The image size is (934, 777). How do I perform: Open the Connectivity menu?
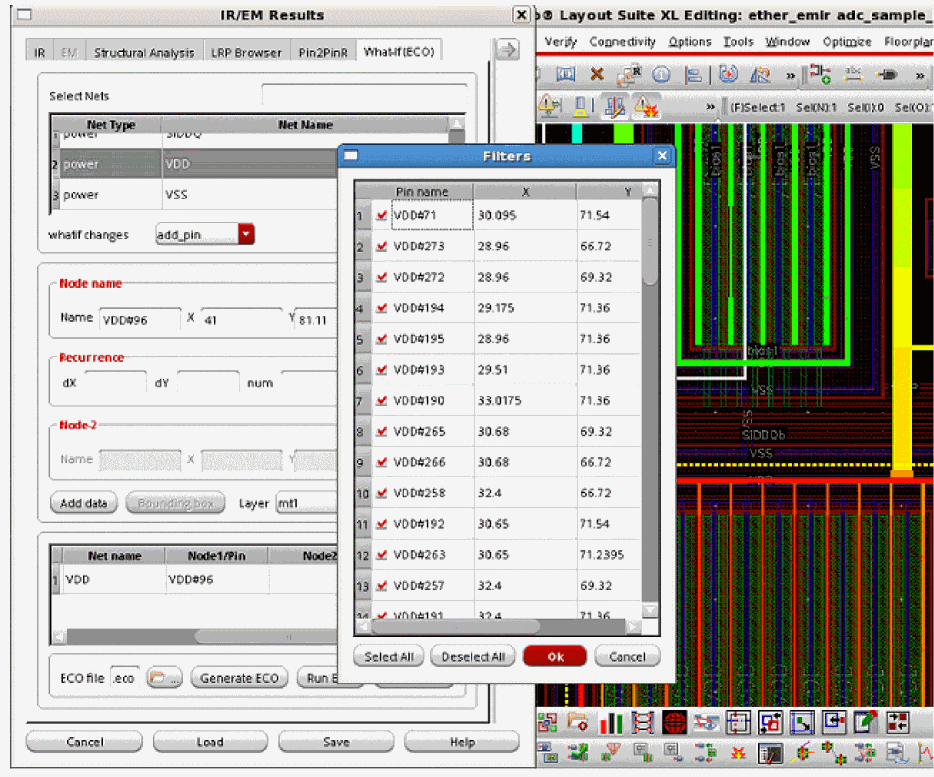(622, 42)
